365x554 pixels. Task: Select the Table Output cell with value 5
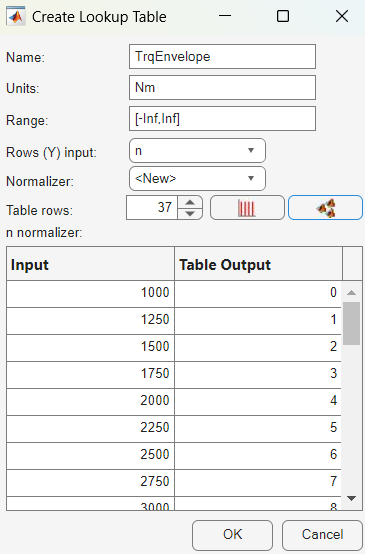click(x=258, y=428)
